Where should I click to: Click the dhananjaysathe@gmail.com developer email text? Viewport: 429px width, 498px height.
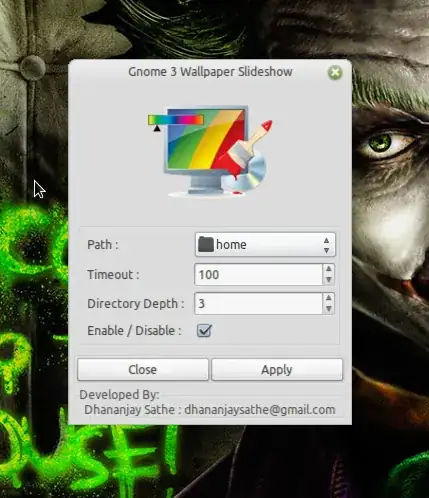point(260,410)
